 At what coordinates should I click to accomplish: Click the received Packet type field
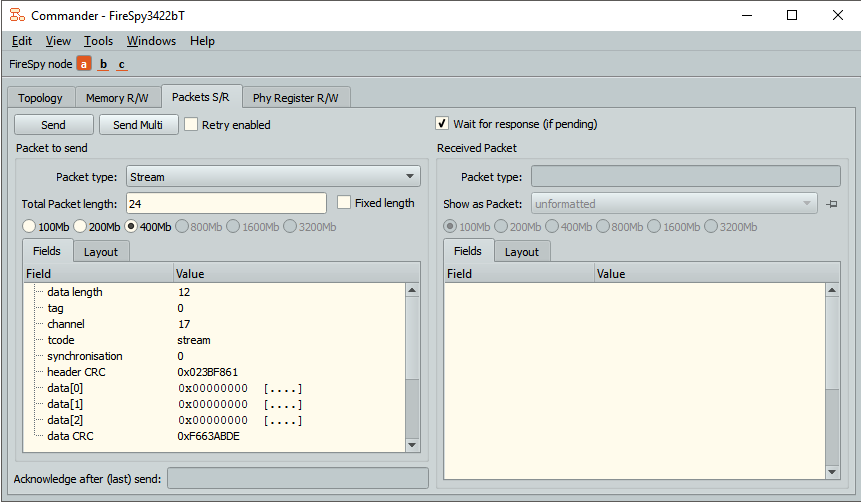(686, 176)
